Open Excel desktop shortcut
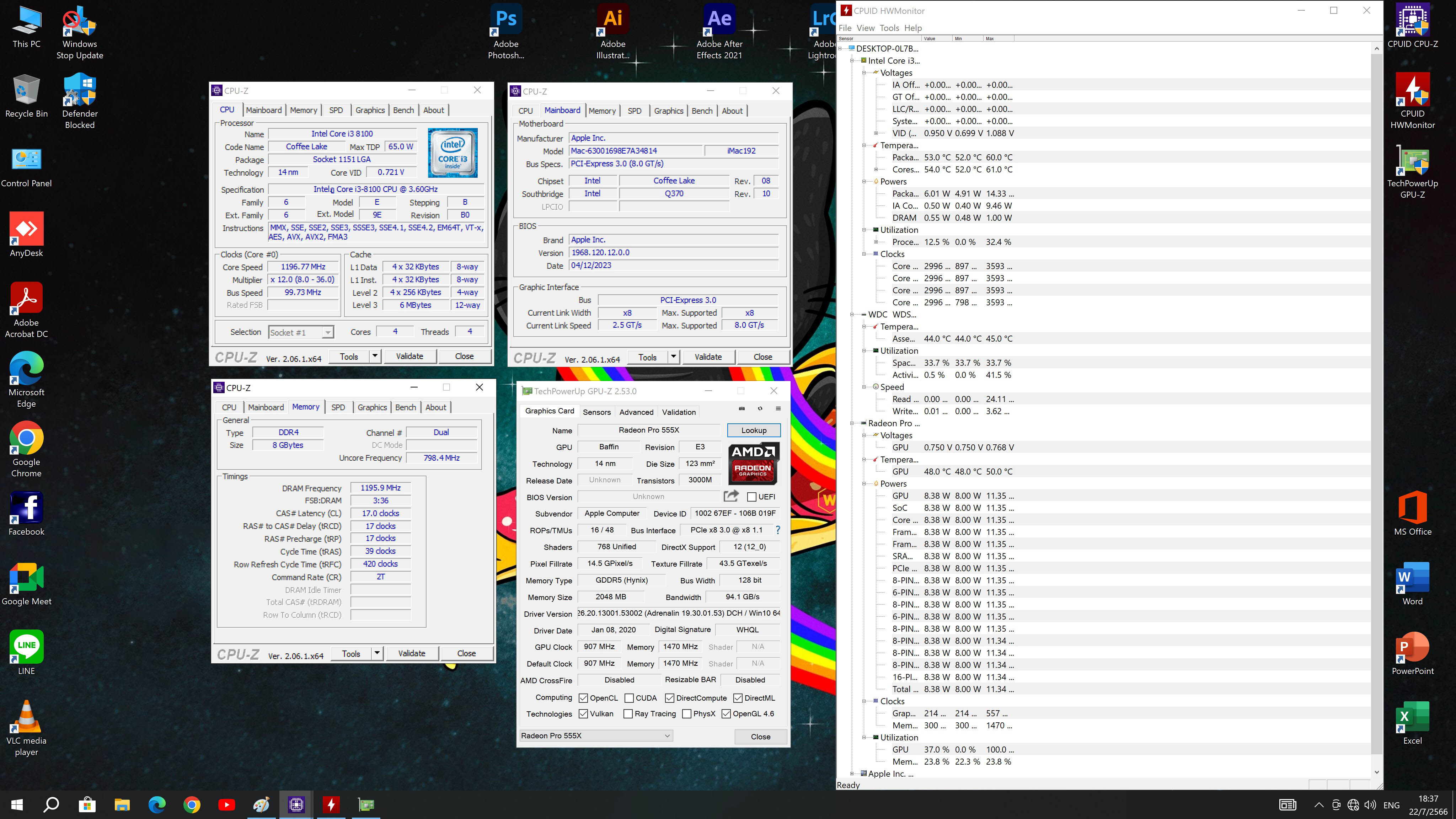The width and height of the screenshot is (1456, 819). click(x=1413, y=723)
